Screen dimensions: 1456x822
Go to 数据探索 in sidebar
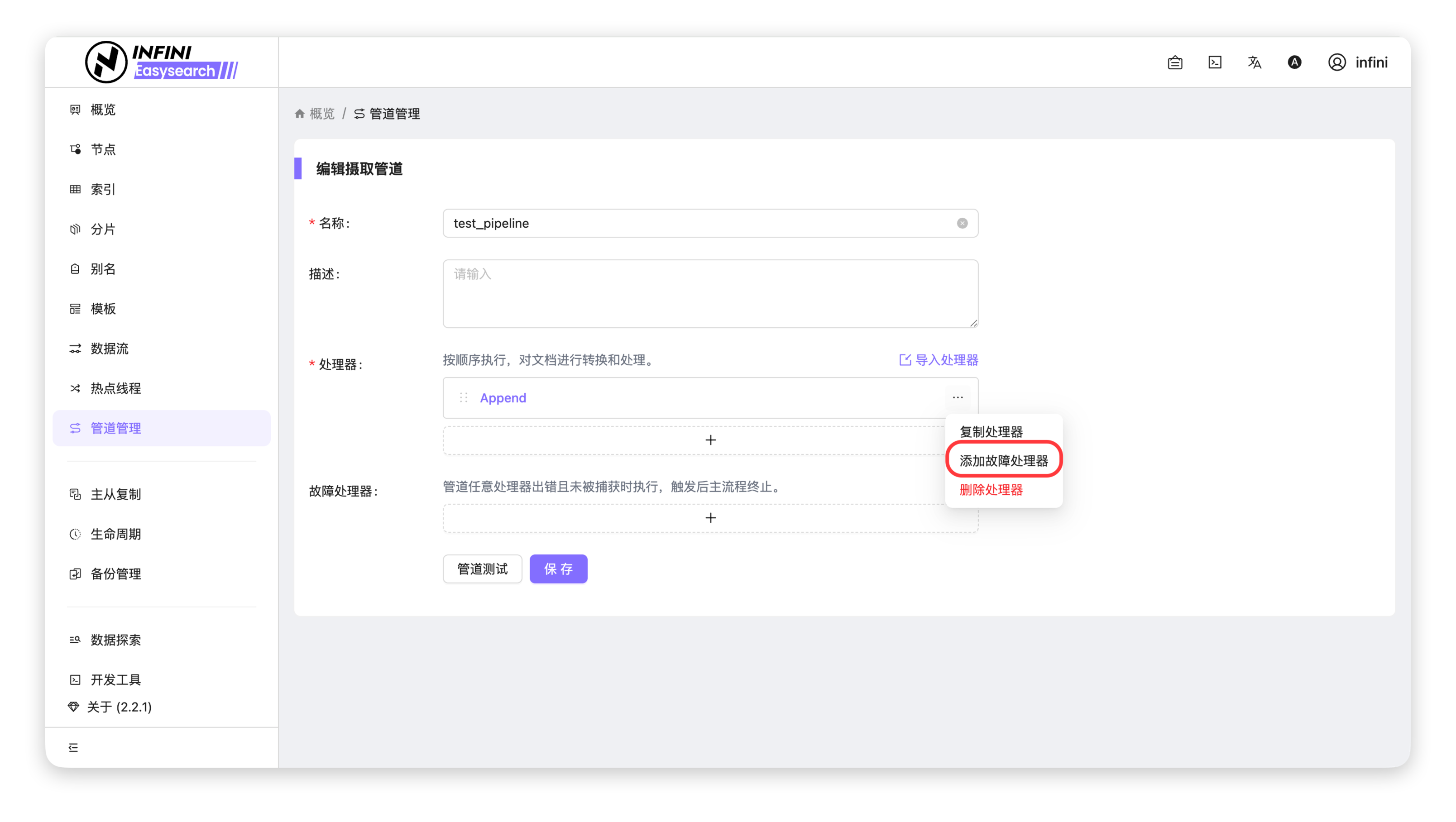[x=116, y=640]
